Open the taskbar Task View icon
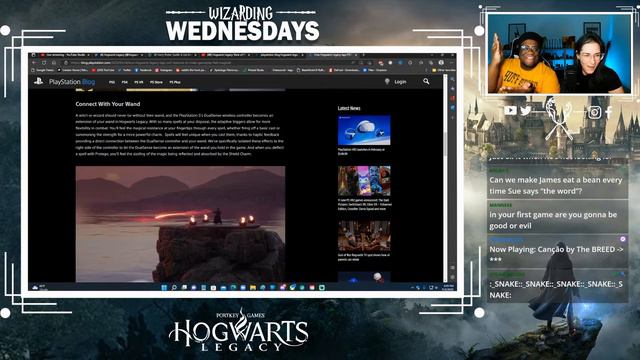 (184, 287)
